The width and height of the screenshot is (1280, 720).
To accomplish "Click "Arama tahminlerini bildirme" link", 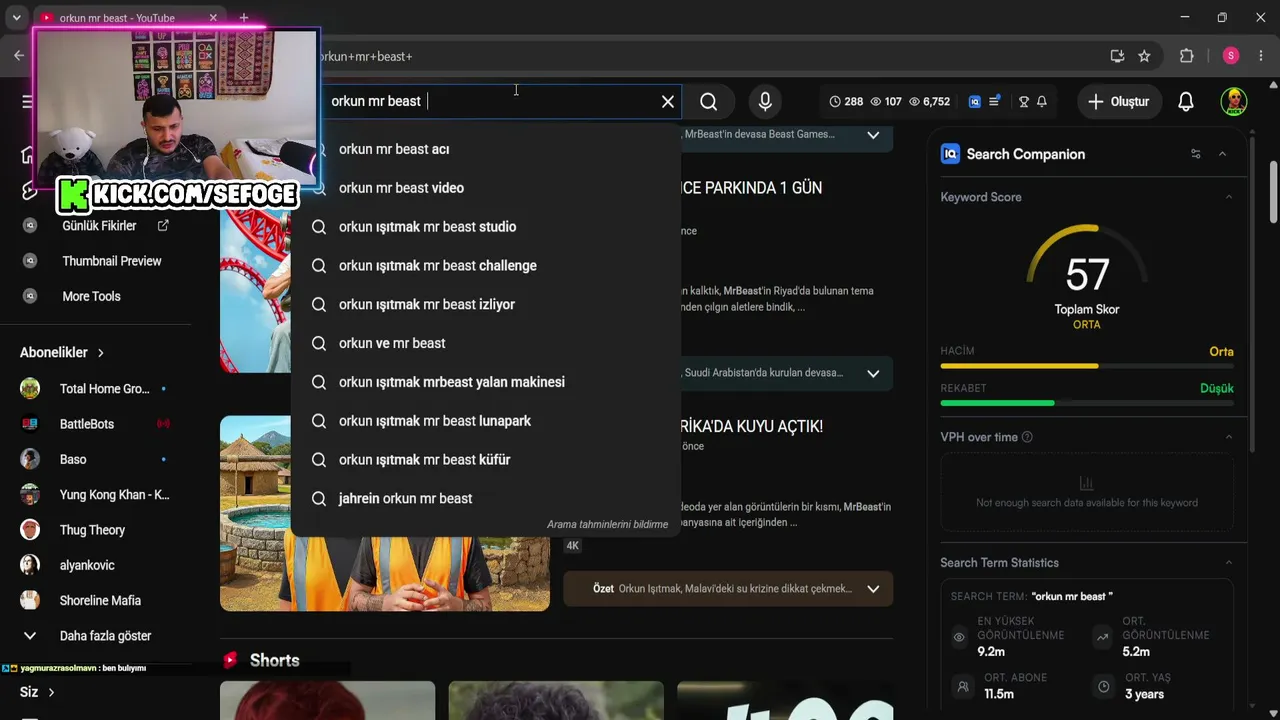I will click(x=607, y=524).
